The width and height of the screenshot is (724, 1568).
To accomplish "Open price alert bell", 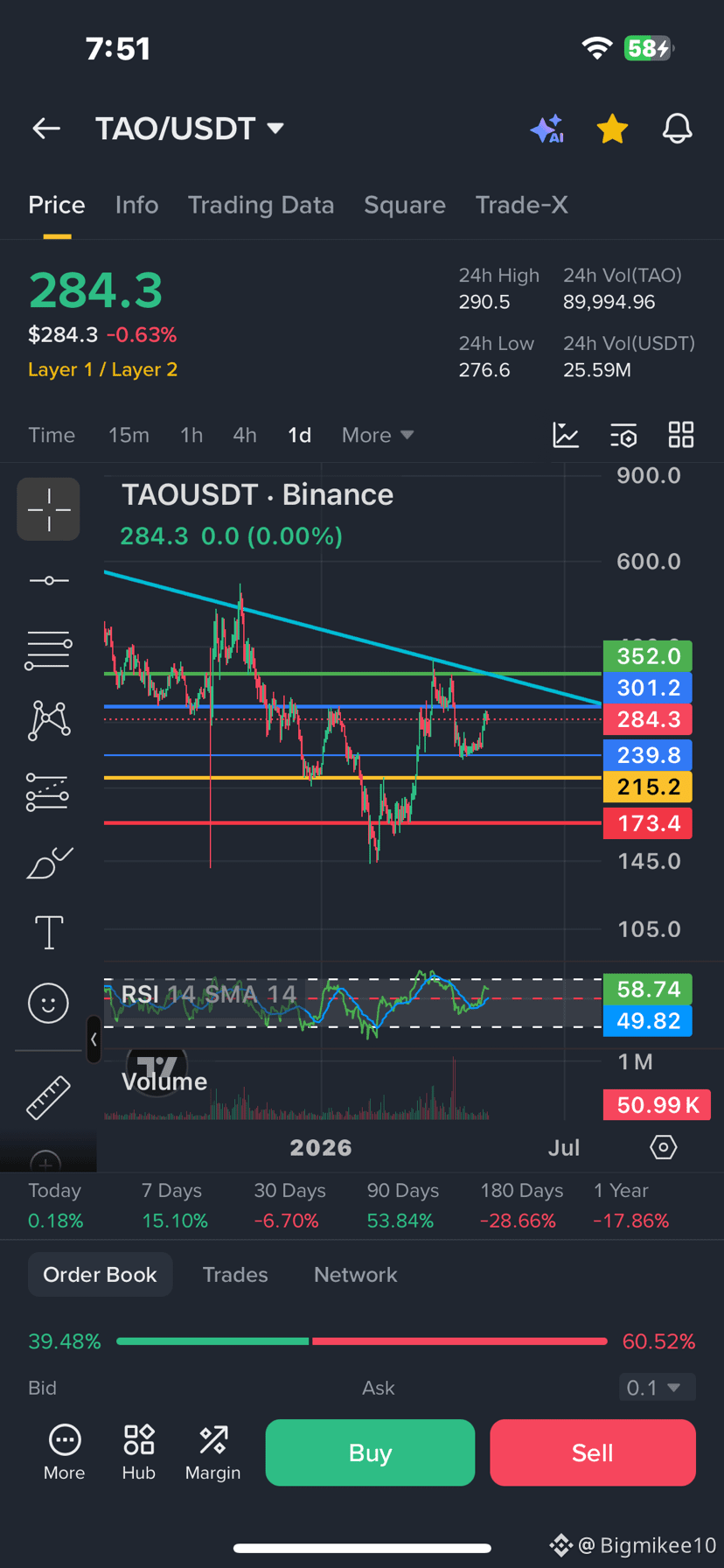I will pyautogui.click(x=677, y=129).
